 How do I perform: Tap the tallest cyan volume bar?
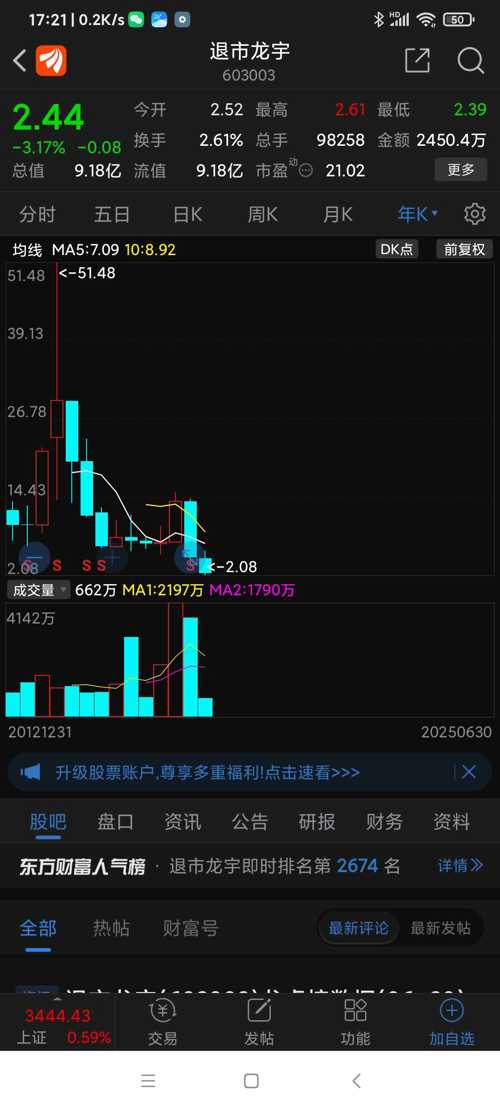tap(191, 667)
